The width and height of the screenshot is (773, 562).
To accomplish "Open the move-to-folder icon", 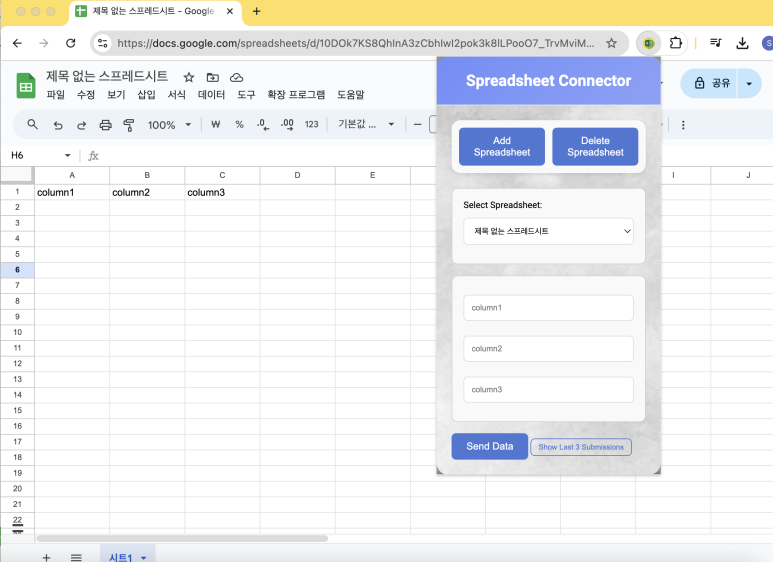I will pos(212,77).
